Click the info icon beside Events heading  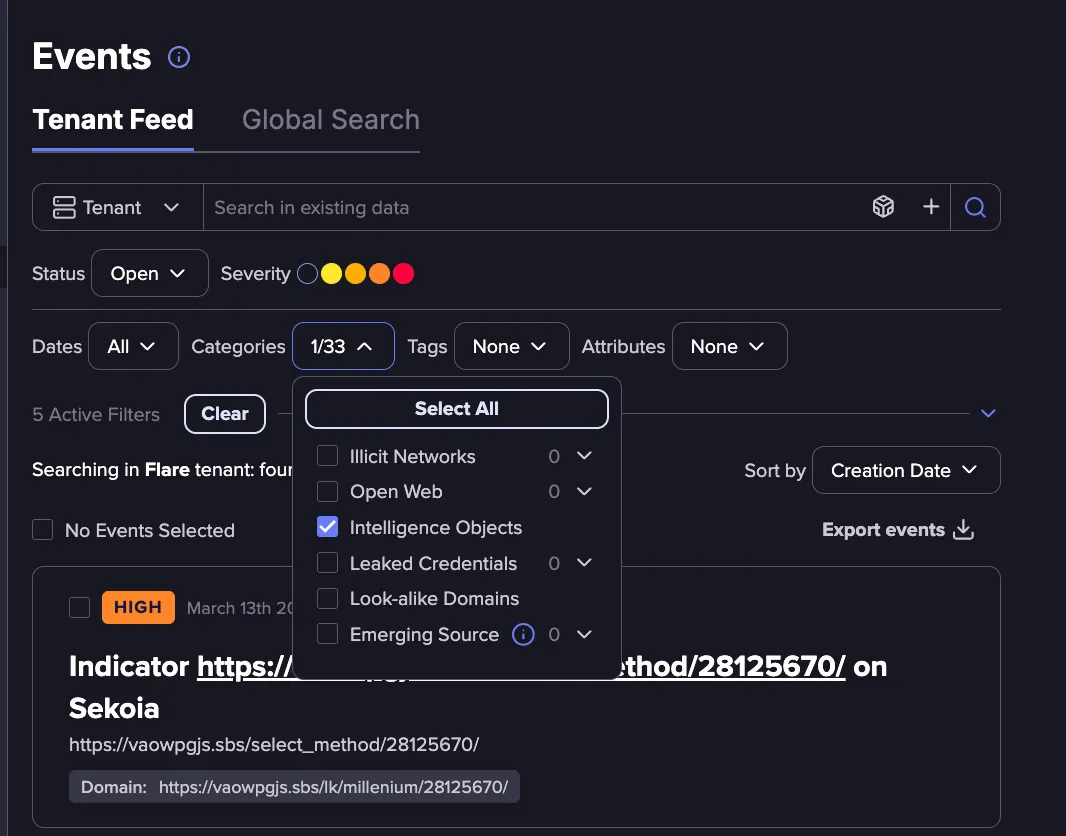click(x=179, y=57)
